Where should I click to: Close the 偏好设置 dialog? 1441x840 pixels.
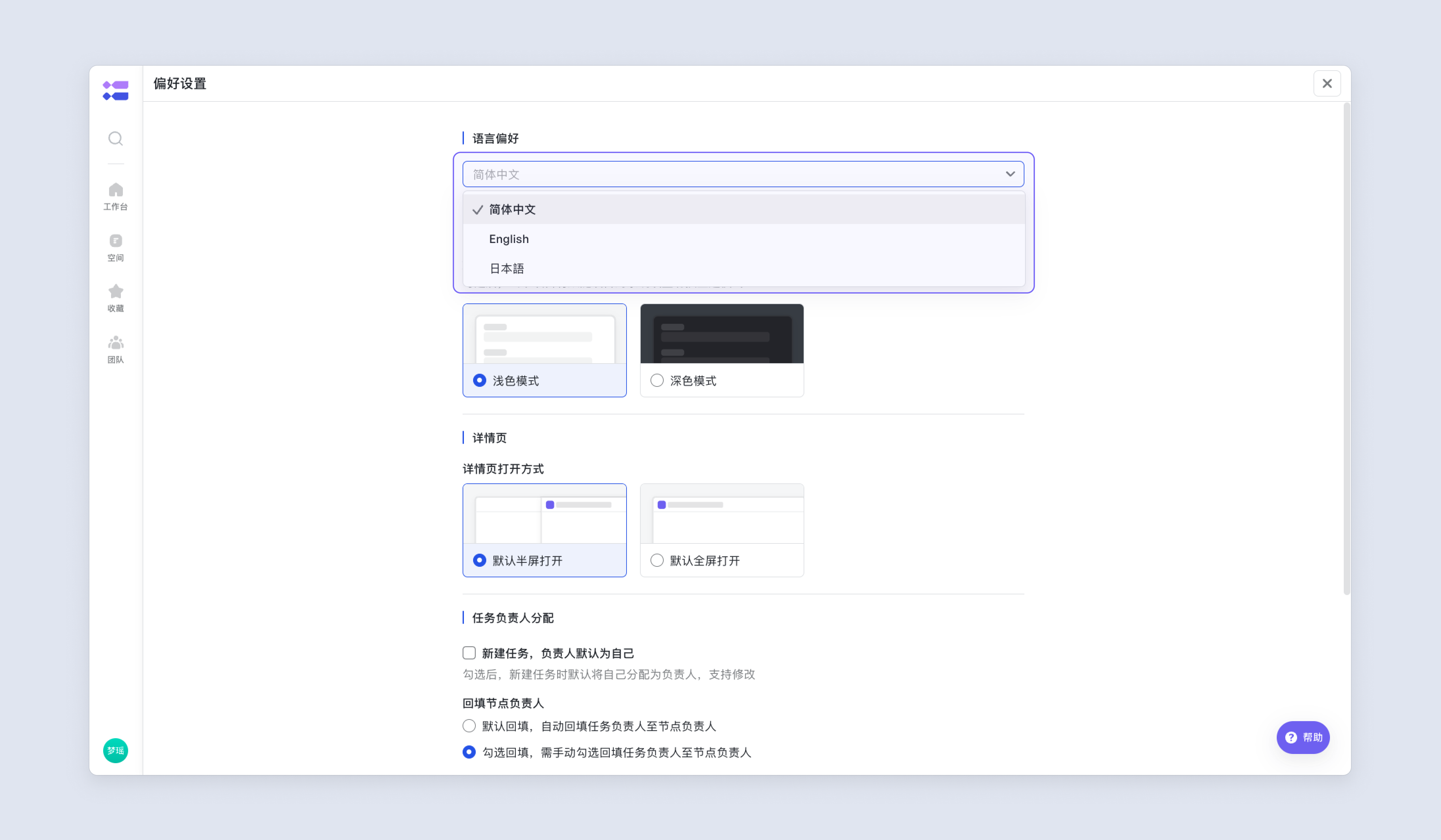1327,83
